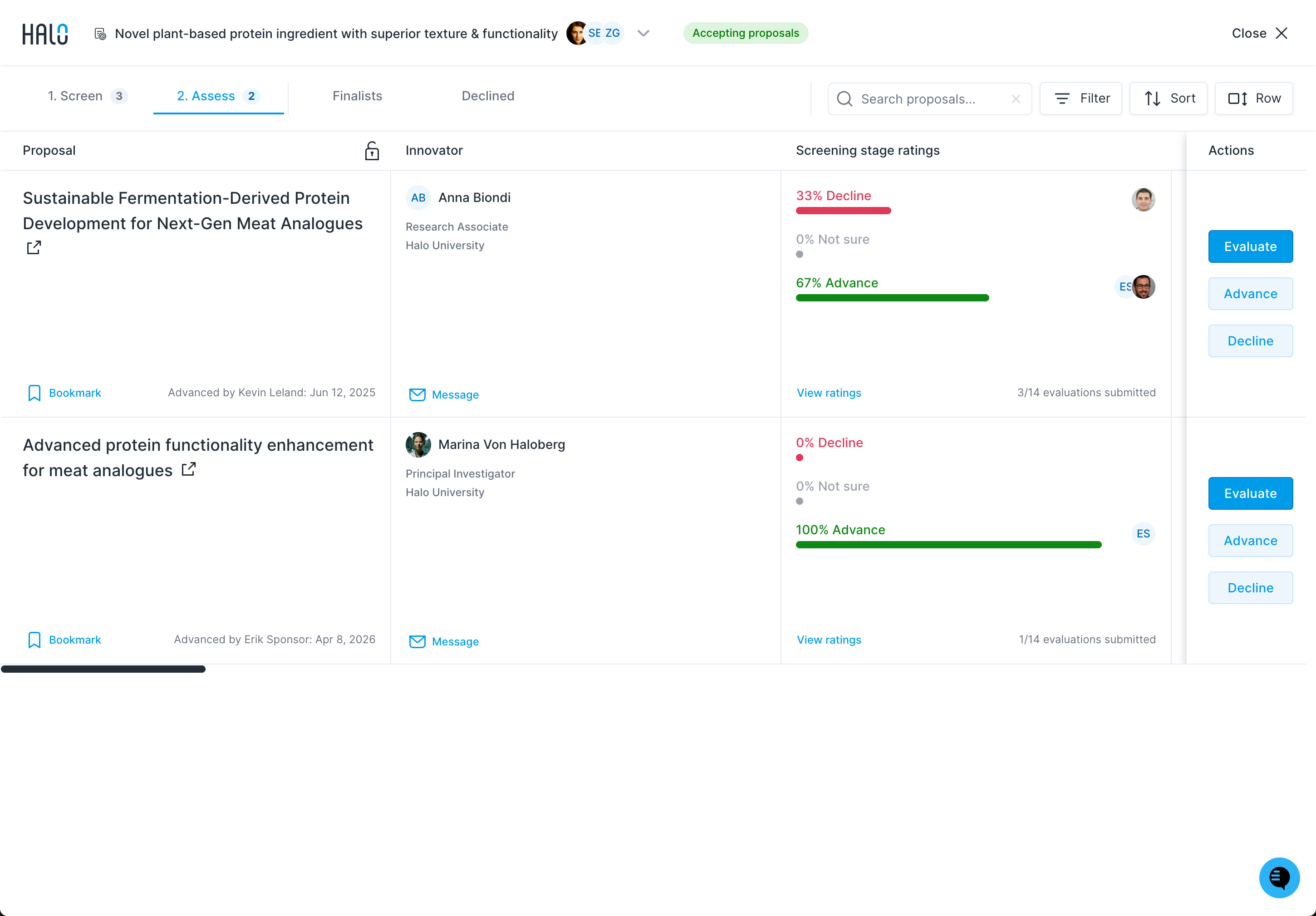1316x916 pixels.
Task: Select the 2. Assess tab
Action: tap(218, 96)
